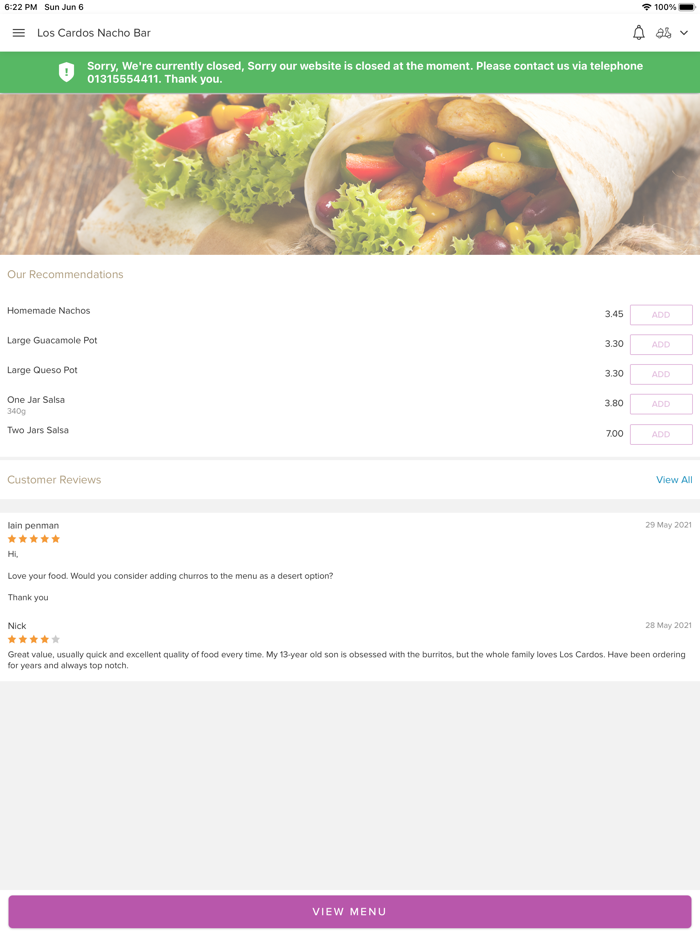Add One Jar Salsa to order
The image size is (700, 934).
661,404
